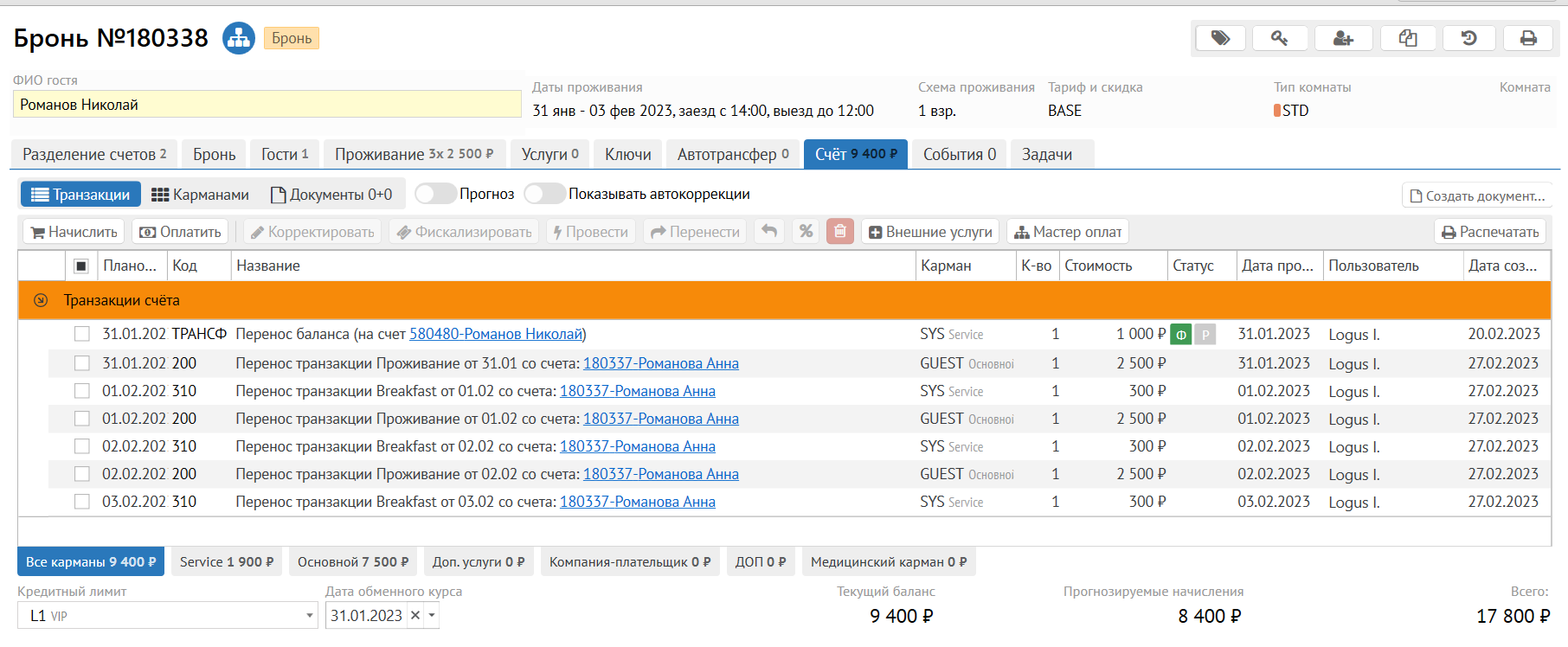Screen dimensions: 1568x647
Task: Click the add guest icon button
Action: pyautogui.click(x=1343, y=38)
